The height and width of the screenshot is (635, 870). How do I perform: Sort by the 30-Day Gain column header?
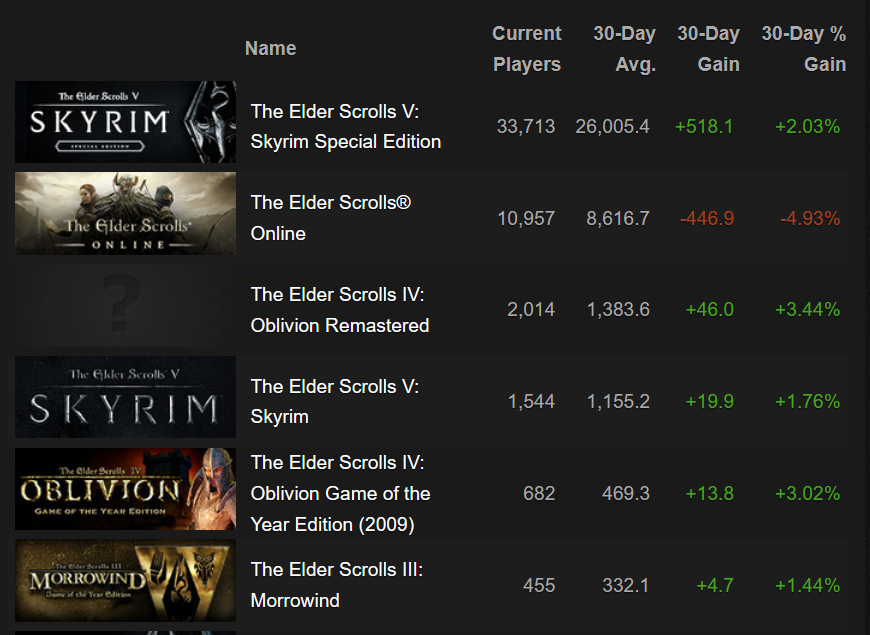click(x=709, y=49)
